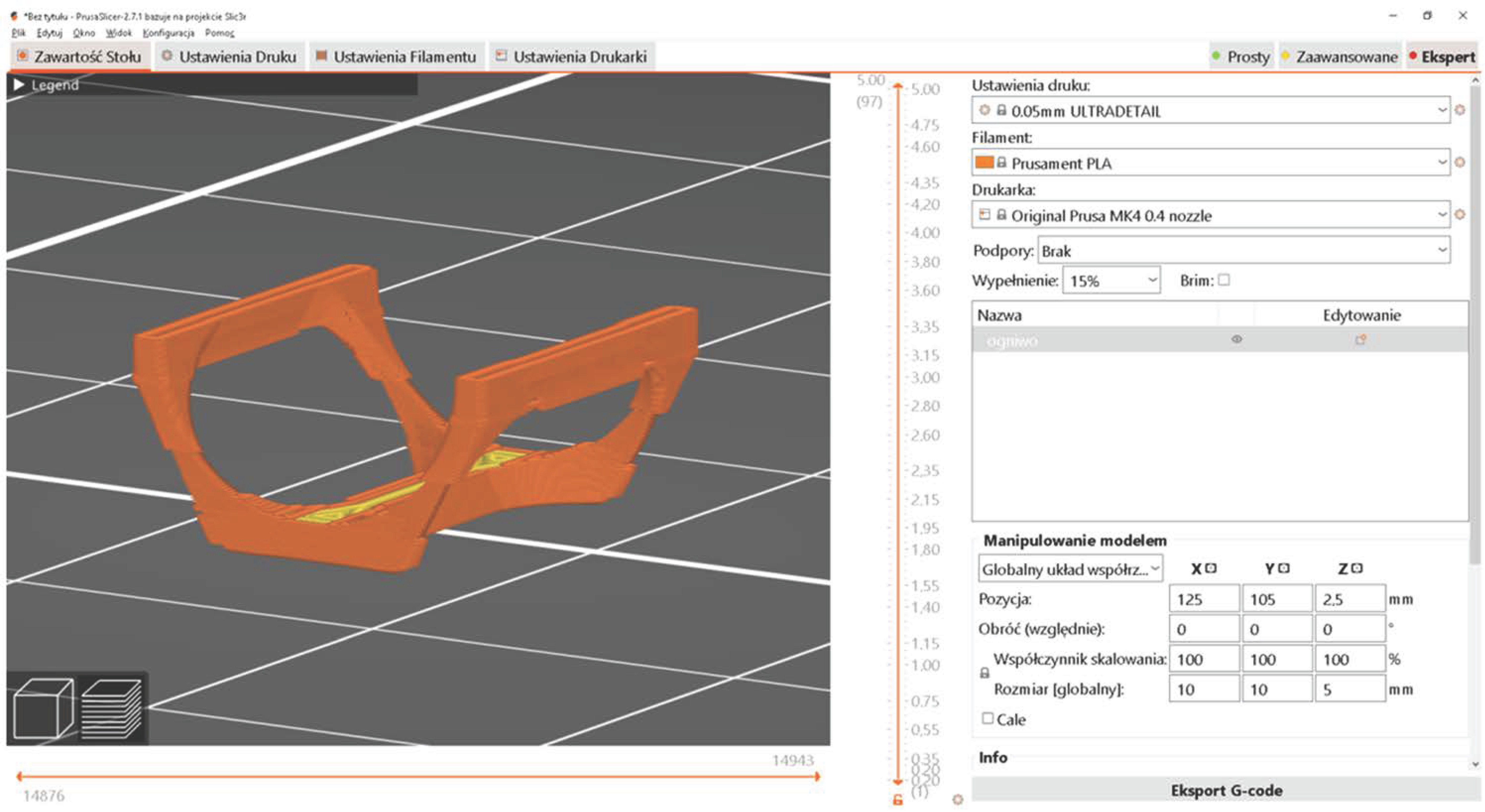Open filament settings gear beside Prusament PLA

(x=1460, y=162)
